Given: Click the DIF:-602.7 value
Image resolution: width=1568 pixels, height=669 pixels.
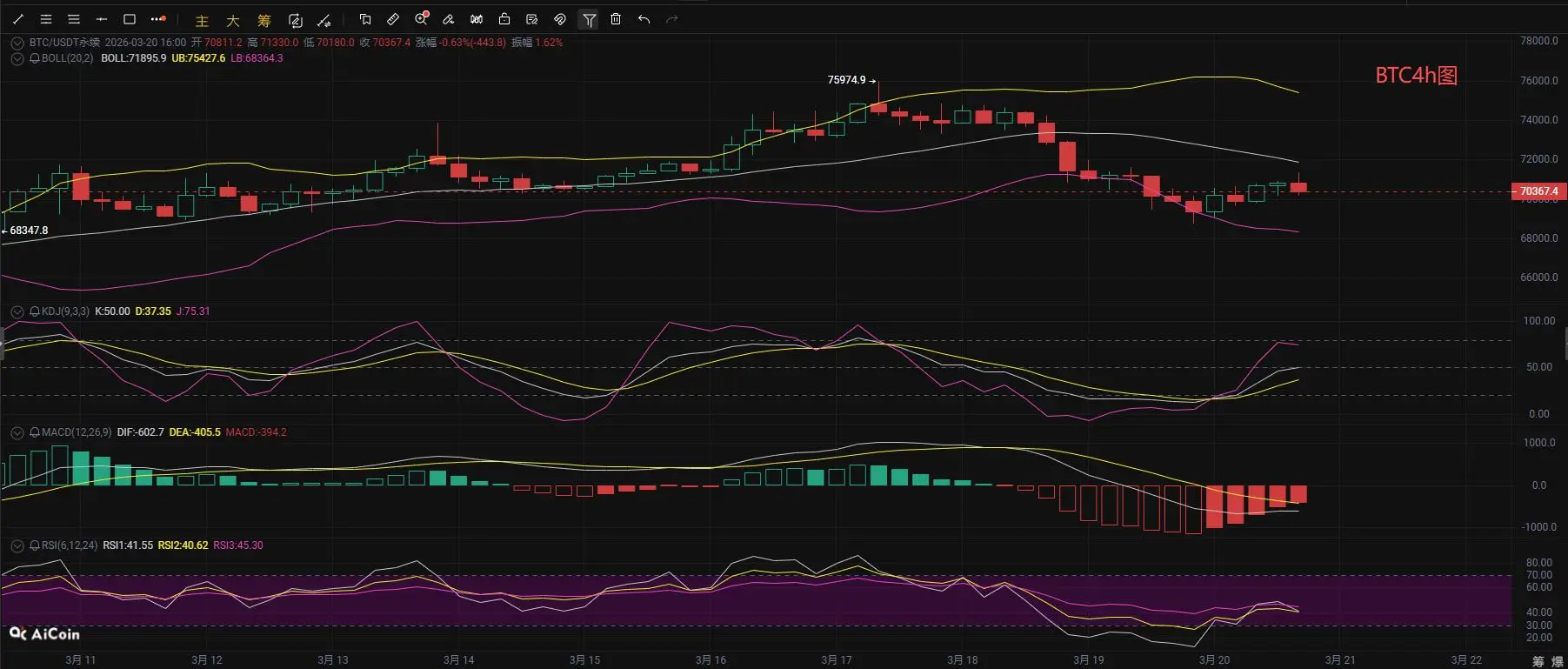Looking at the screenshot, I should (140, 432).
